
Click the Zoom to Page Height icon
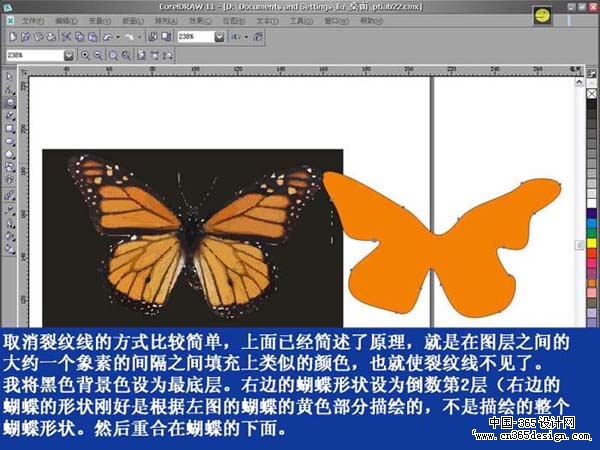pos(168,55)
